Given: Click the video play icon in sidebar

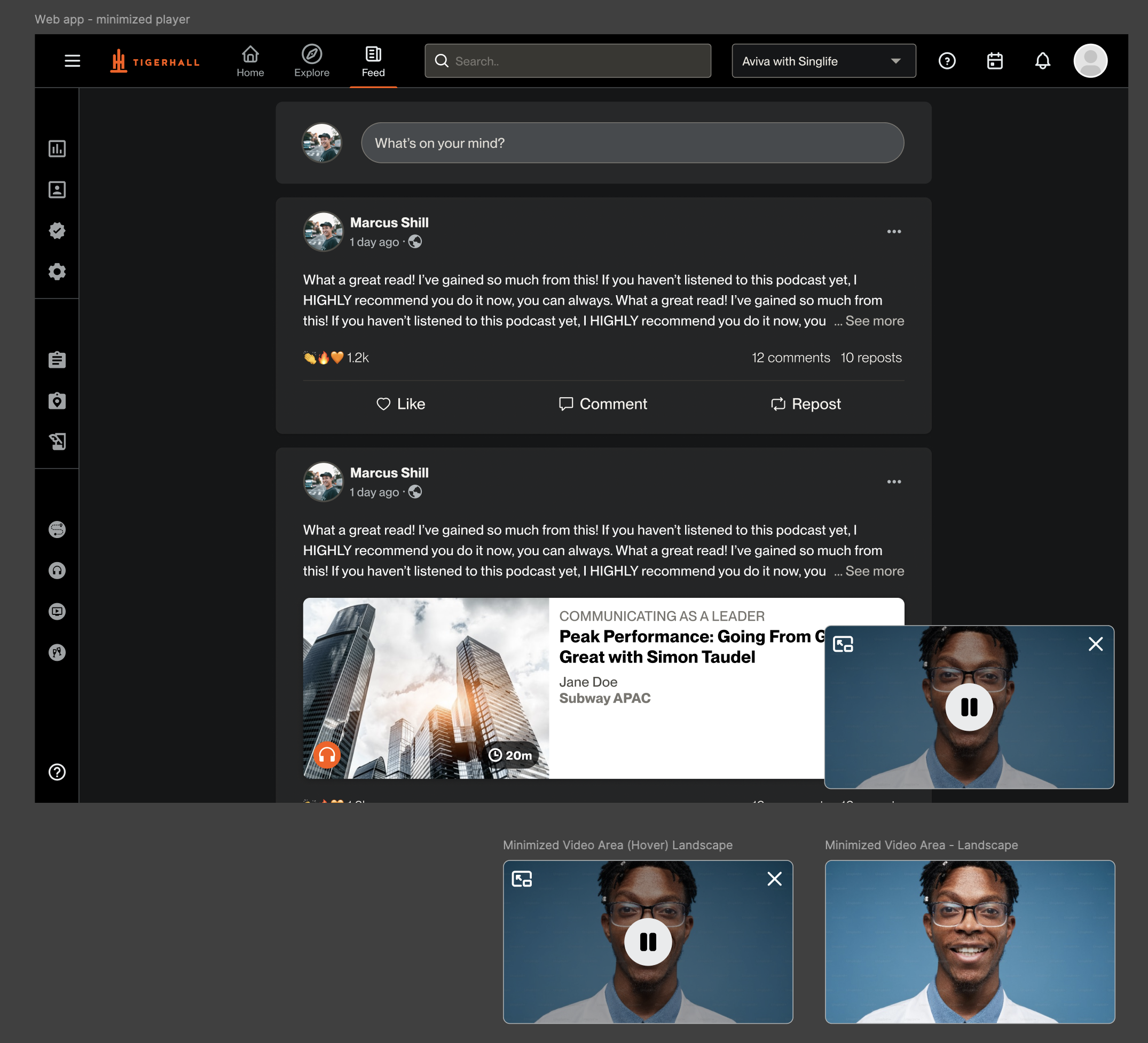Looking at the screenshot, I should [57, 612].
